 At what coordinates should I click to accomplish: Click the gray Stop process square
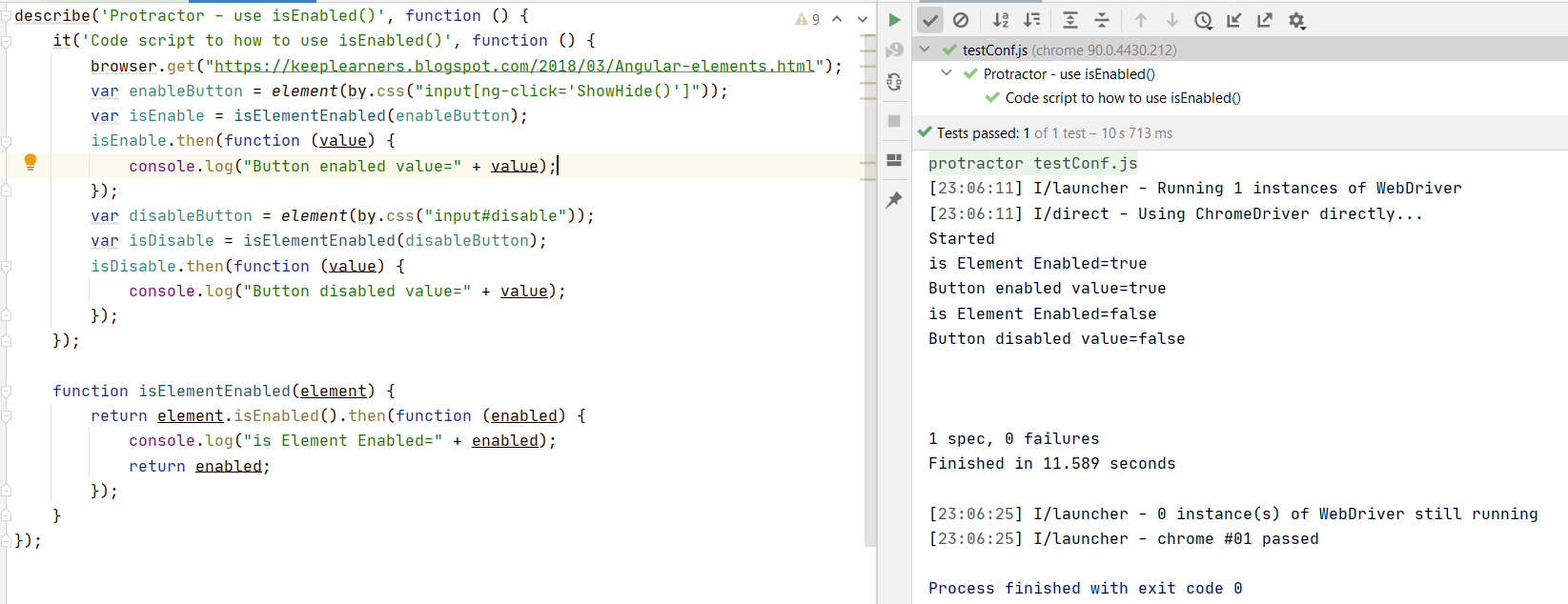point(894,121)
